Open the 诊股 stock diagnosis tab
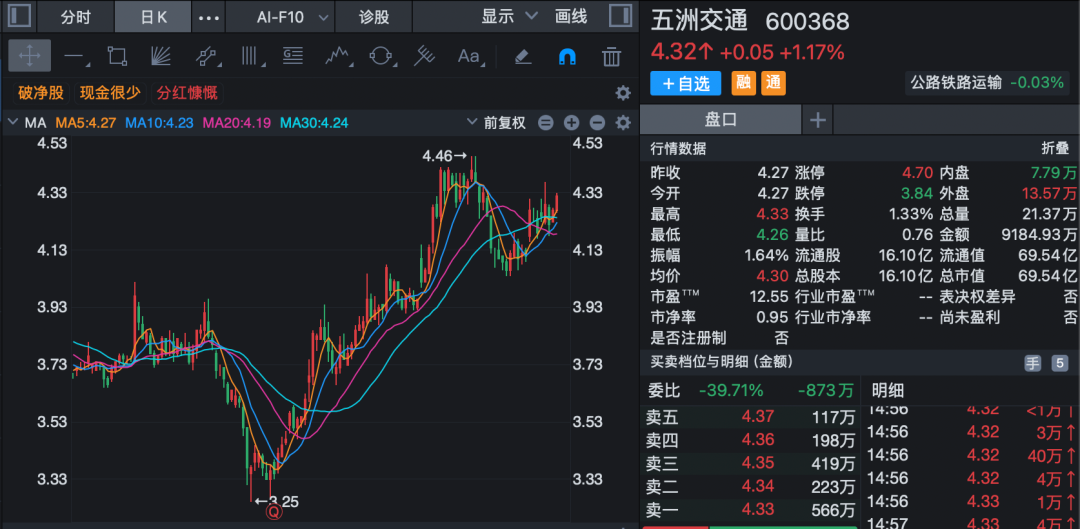 coord(374,17)
